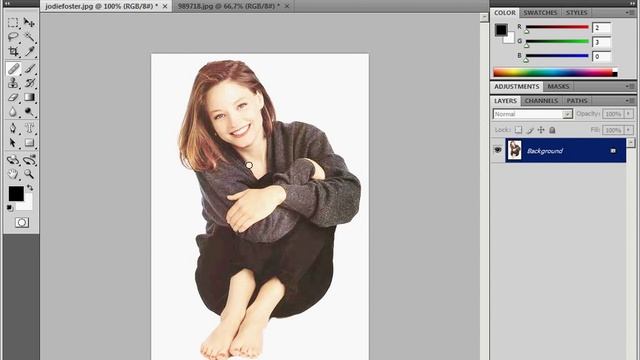Open the Fill slider arrow
640x360 pixels.
(629, 130)
